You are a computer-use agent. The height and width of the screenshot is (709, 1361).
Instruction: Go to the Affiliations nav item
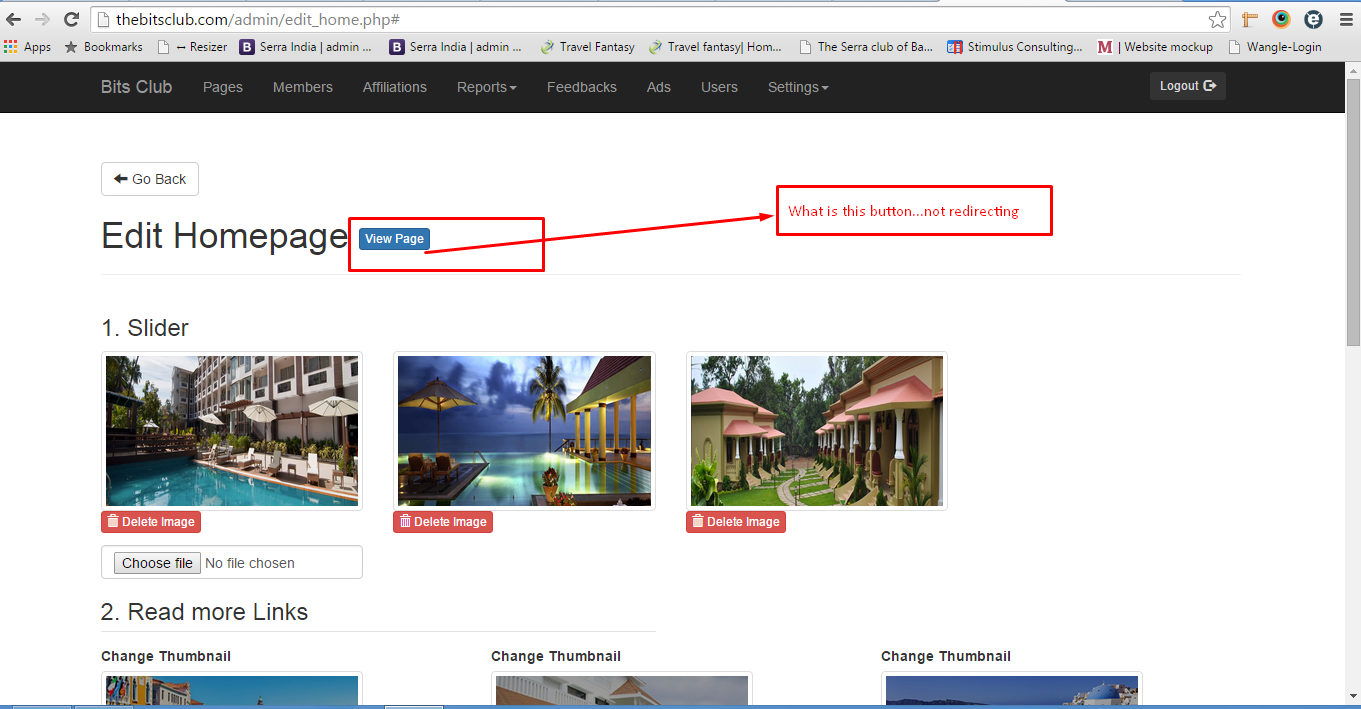(x=394, y=87)
